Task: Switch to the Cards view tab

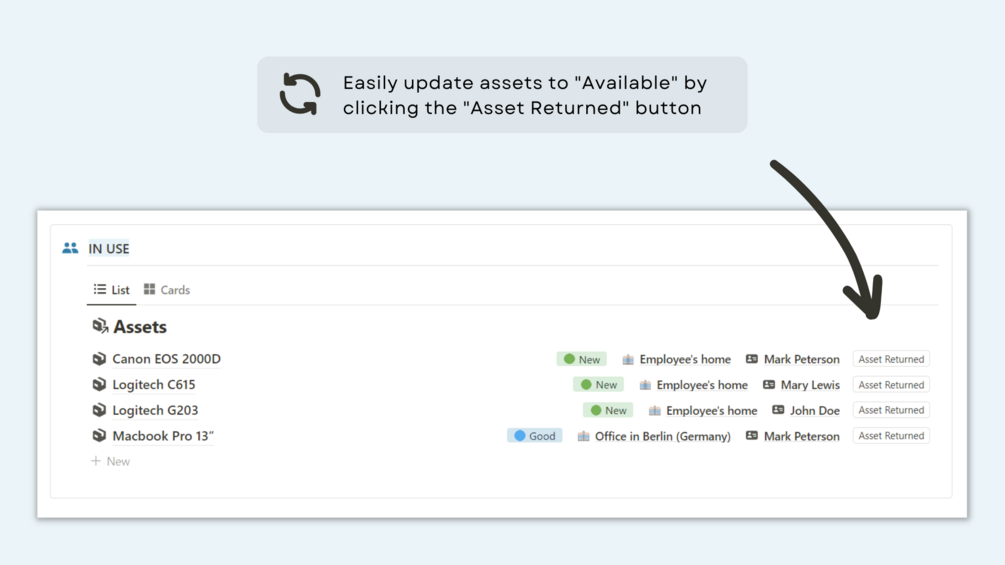Action: pyautogui.click(x=167, y=290)
